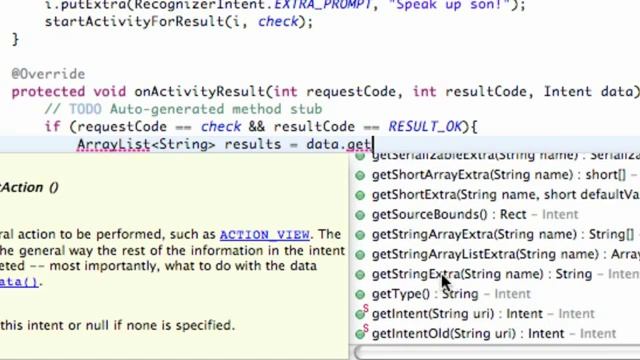Click green method icon beside getStringExtra

360,275
